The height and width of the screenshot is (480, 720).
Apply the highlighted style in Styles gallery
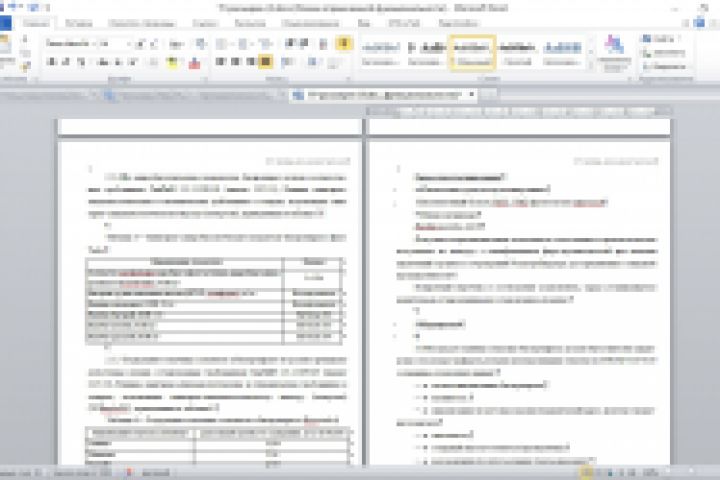tap(472, 53)
